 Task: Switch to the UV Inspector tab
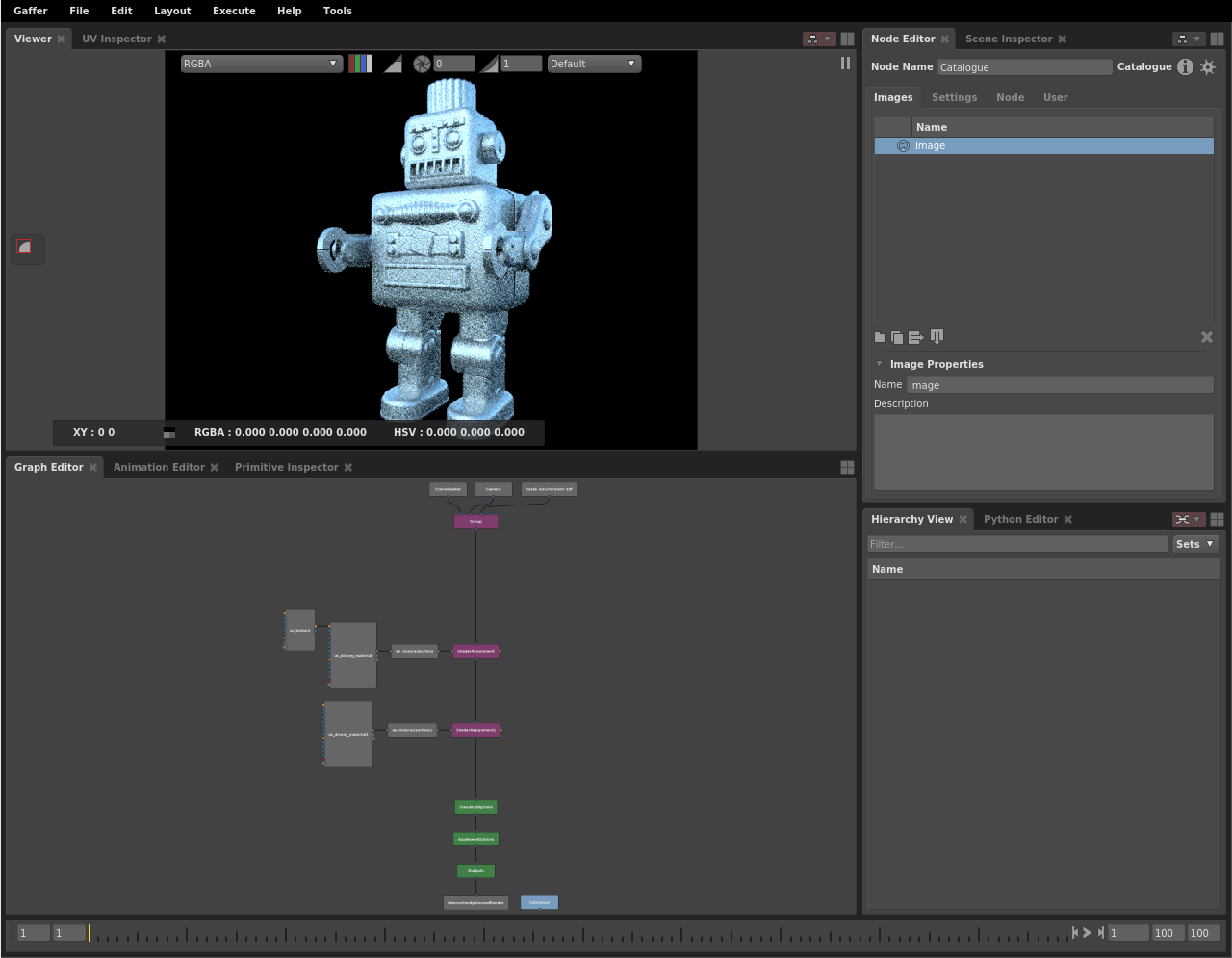pyautogui.click(x=116, y=39)
